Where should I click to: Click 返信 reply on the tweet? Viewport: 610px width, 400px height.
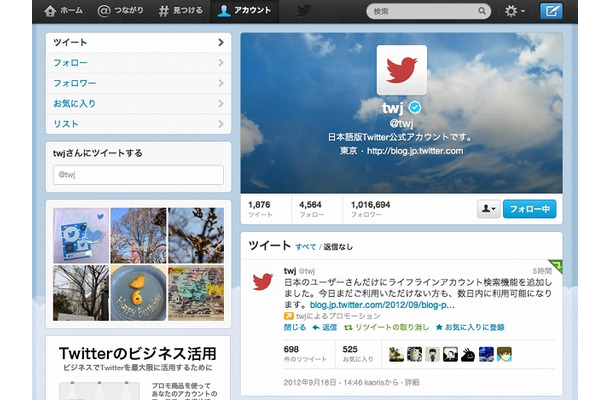[325, 327]
